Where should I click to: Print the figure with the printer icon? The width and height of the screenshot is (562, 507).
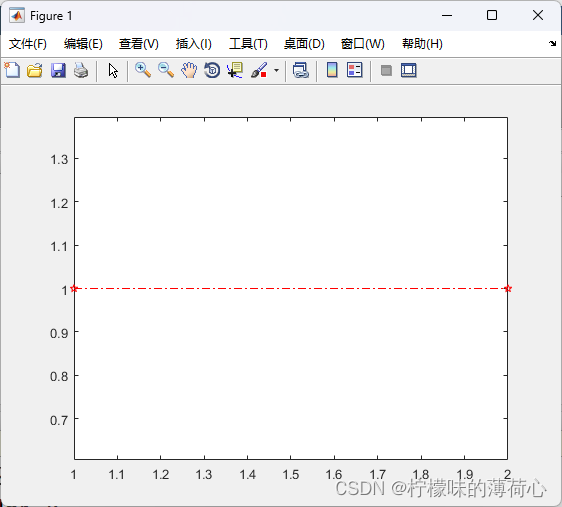click(81, 70)
